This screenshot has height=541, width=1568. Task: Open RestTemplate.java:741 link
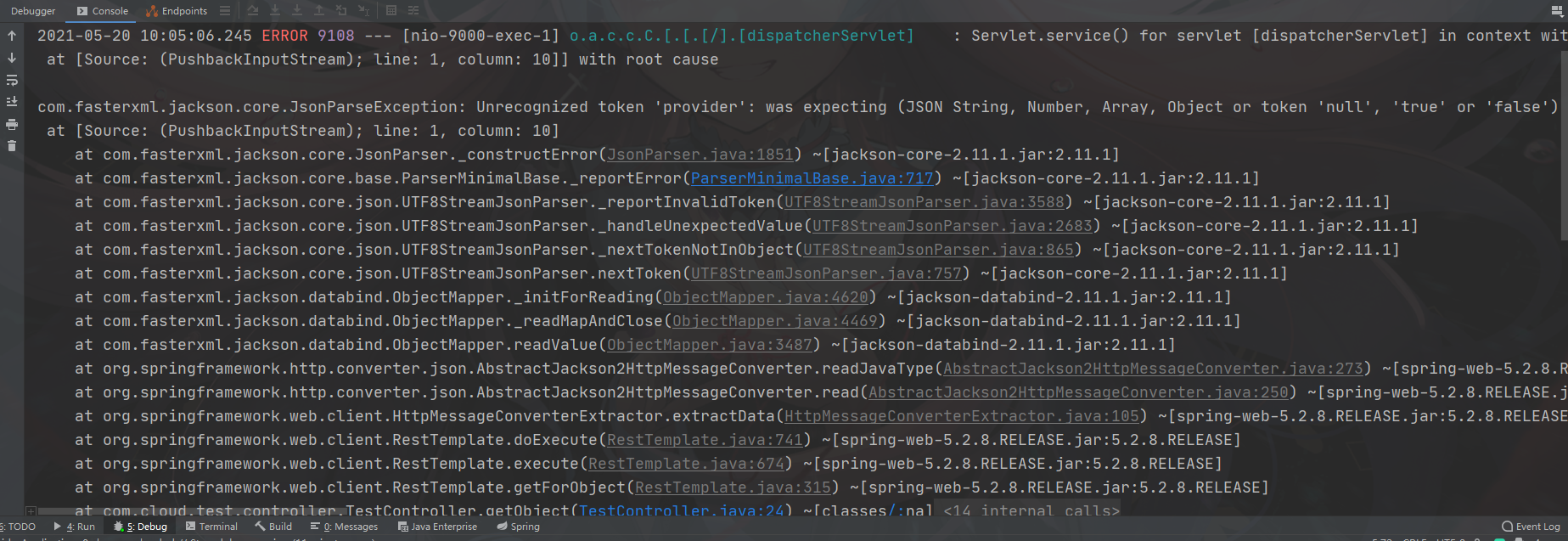pyautogui.click(x=705, y=440)
